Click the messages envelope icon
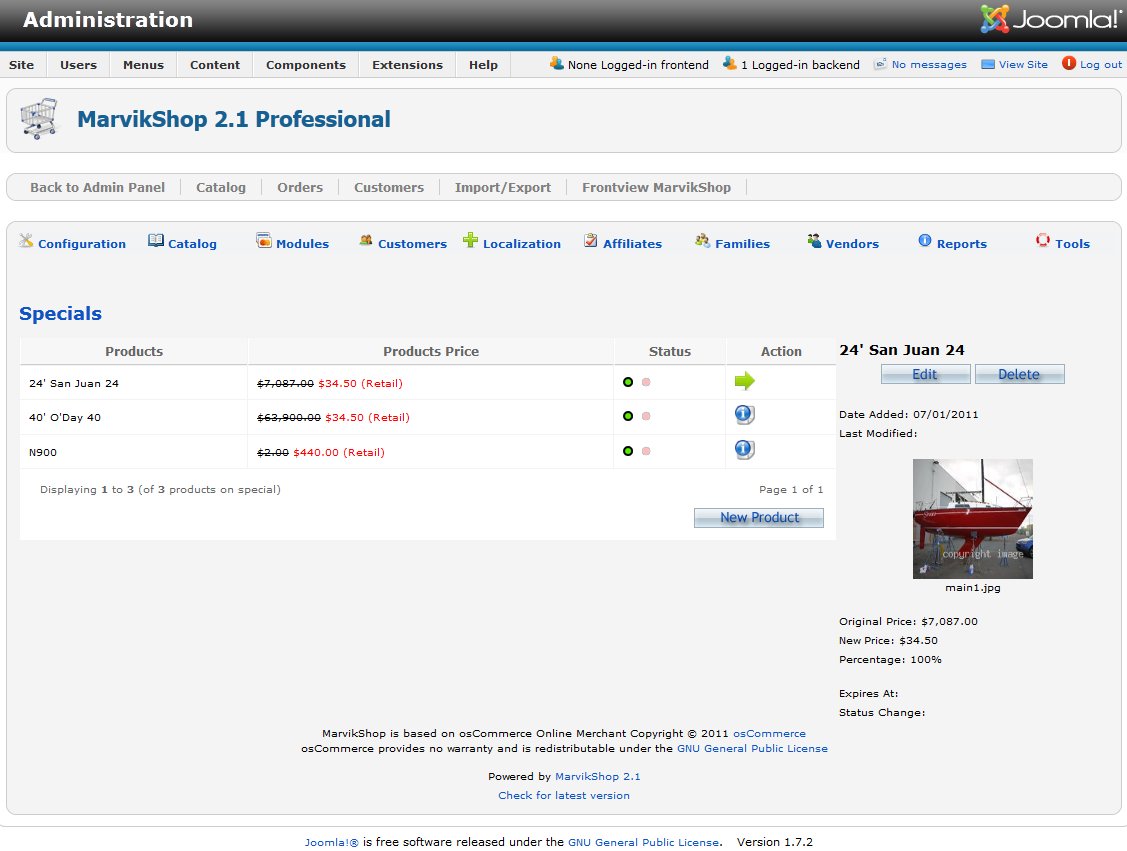 click(x=880, y=65)
